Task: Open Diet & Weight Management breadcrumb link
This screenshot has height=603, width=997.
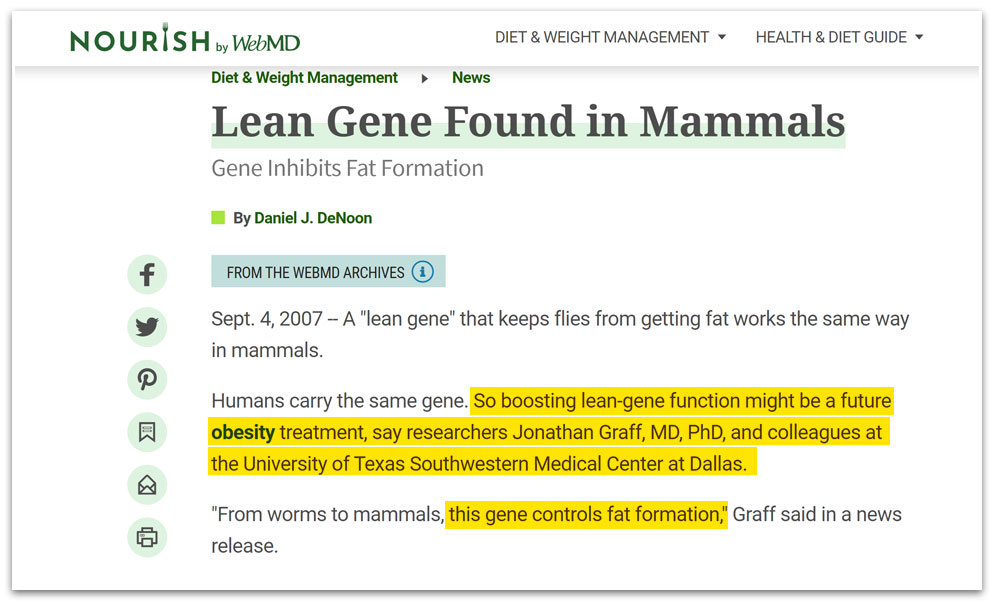Action: (x=304, y=78)
